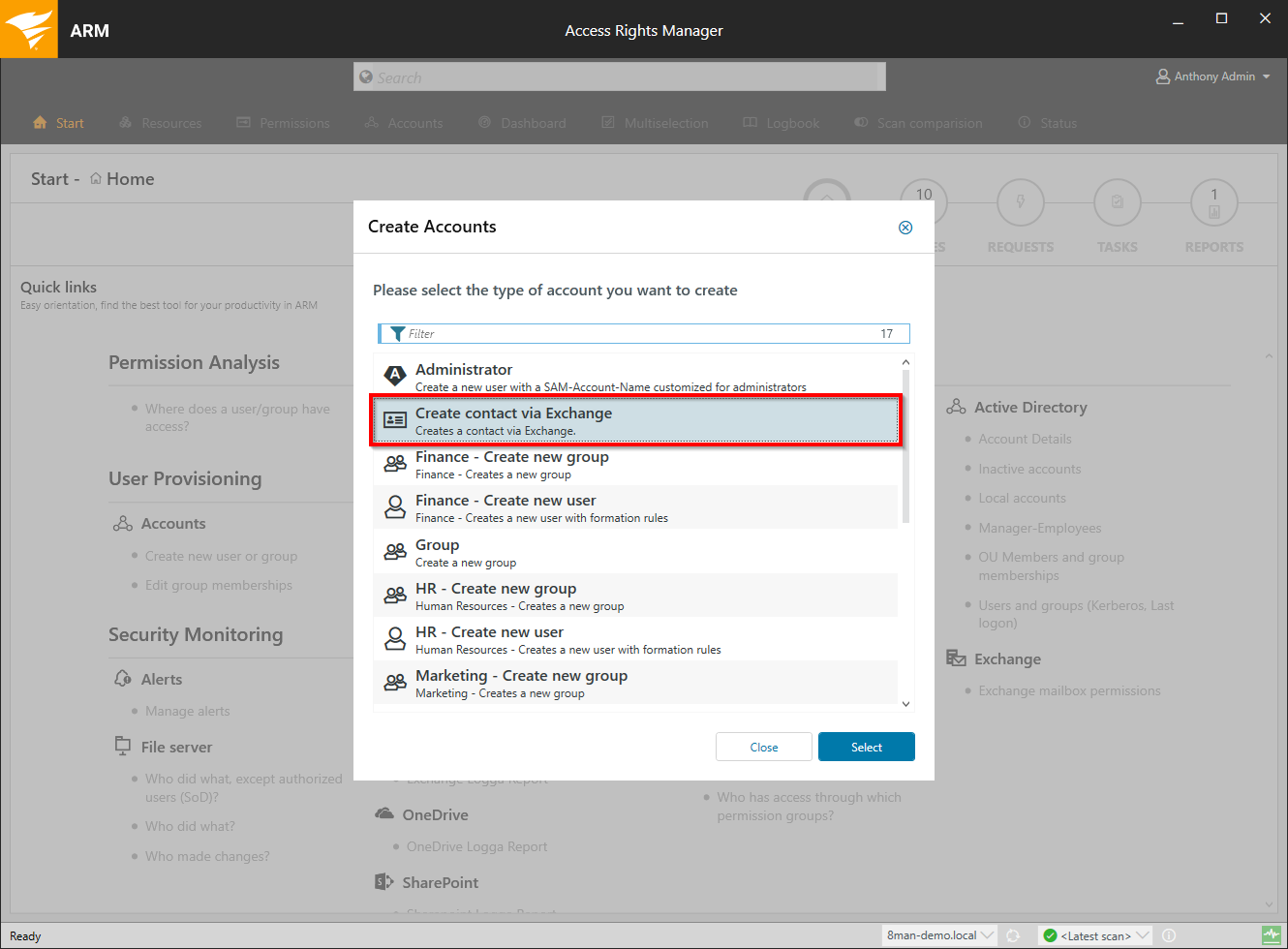Click the refresh icon in status bar
Screen dimensions: 1288x949
(x=1013, y=935)
